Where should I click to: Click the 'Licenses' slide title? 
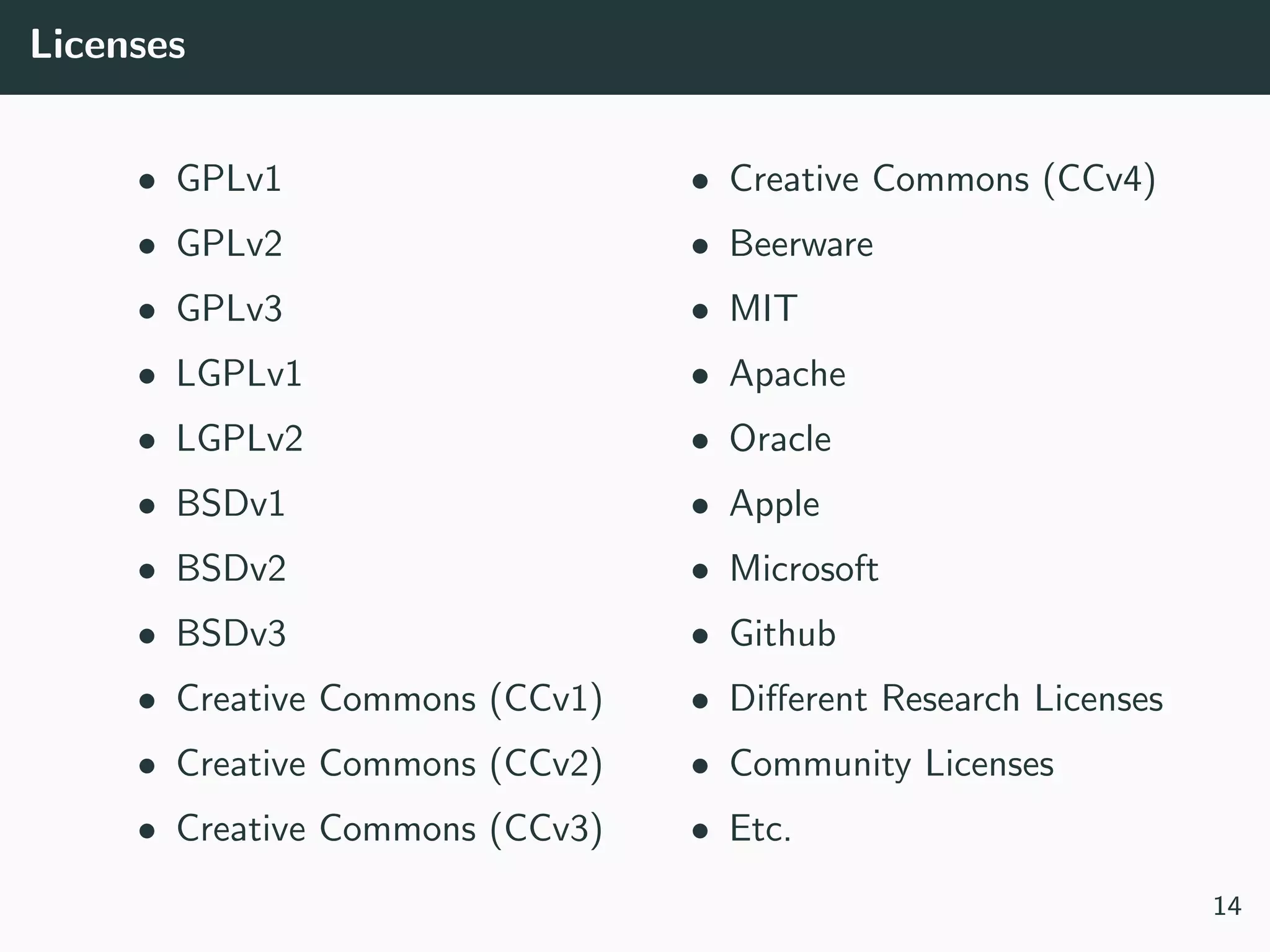(108, 45)
